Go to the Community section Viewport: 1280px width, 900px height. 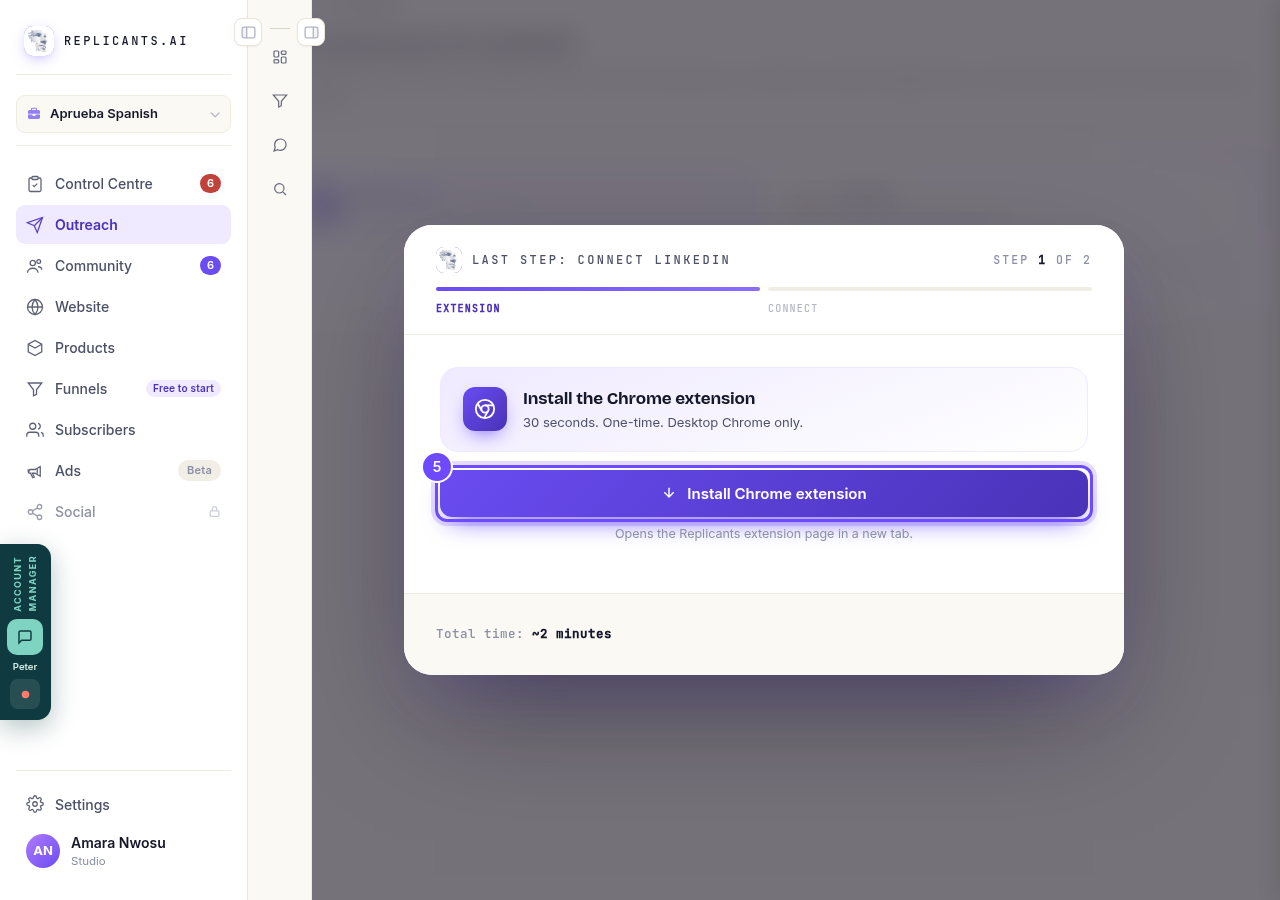(x=123, y=266)
